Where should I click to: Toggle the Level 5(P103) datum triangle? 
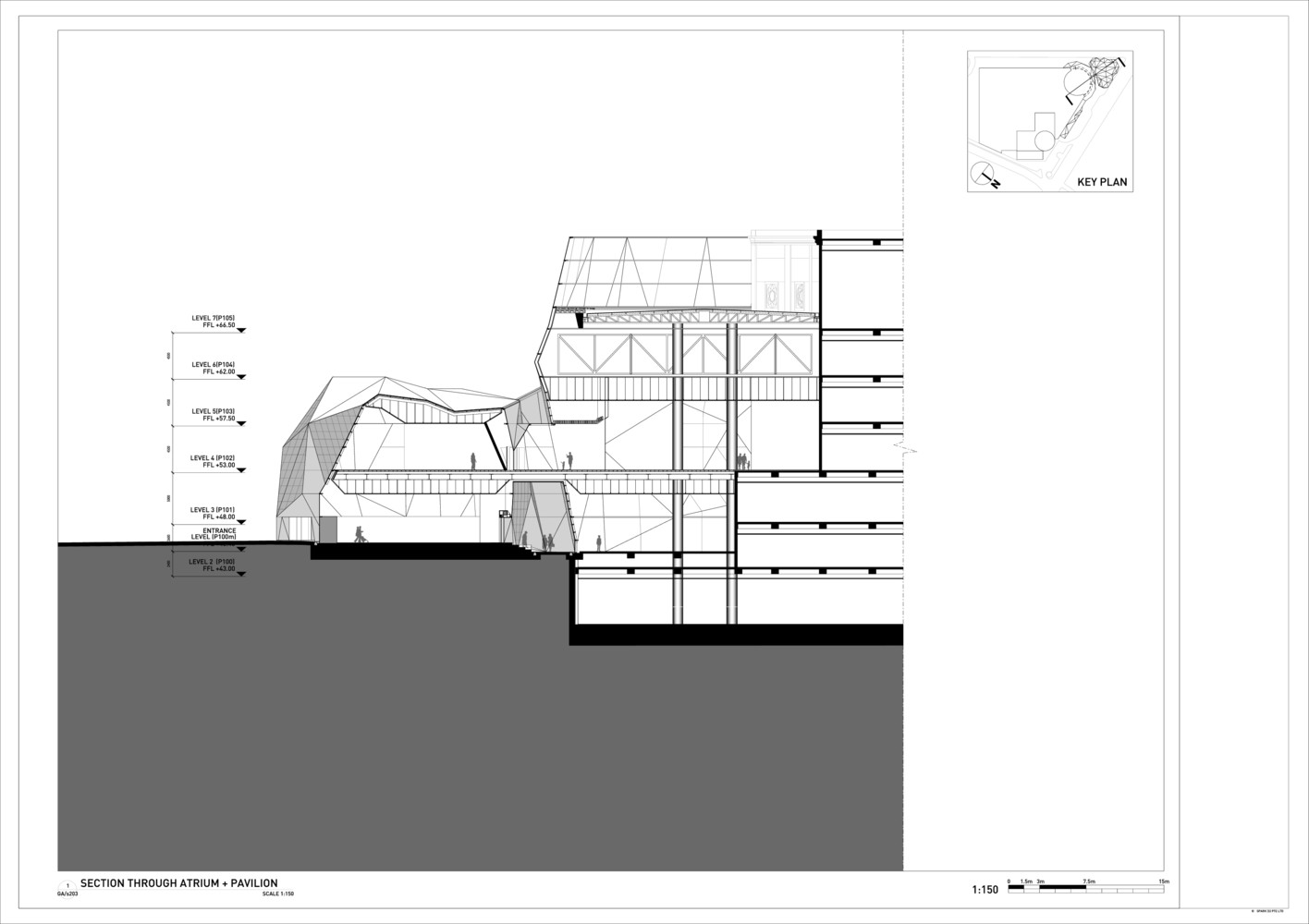coord(242,423)
